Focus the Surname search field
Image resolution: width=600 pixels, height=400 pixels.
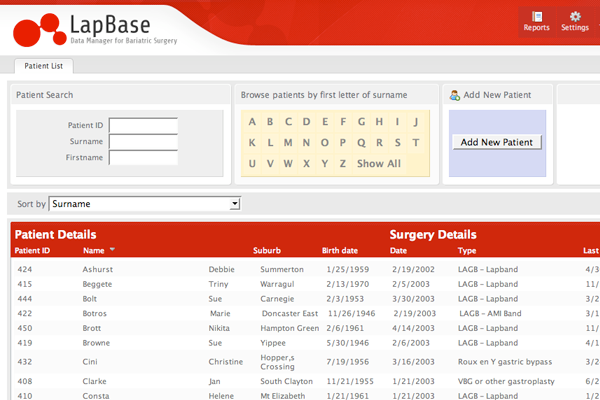pos(143,141)
